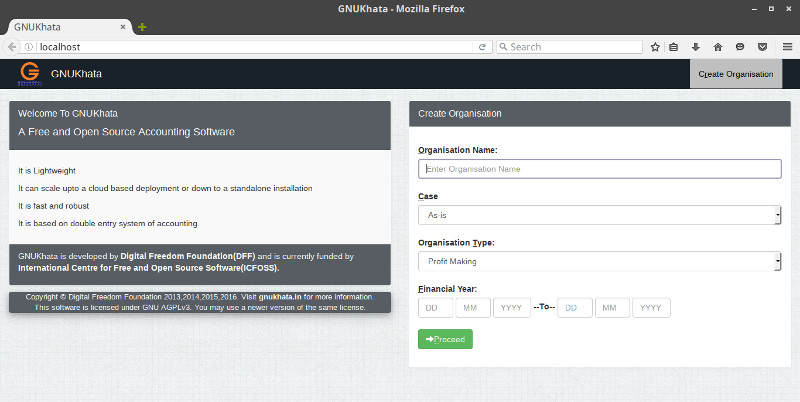This screenshot has width=800, height=402.
Task: Click the Financial Year label
Action: point(447,289)
